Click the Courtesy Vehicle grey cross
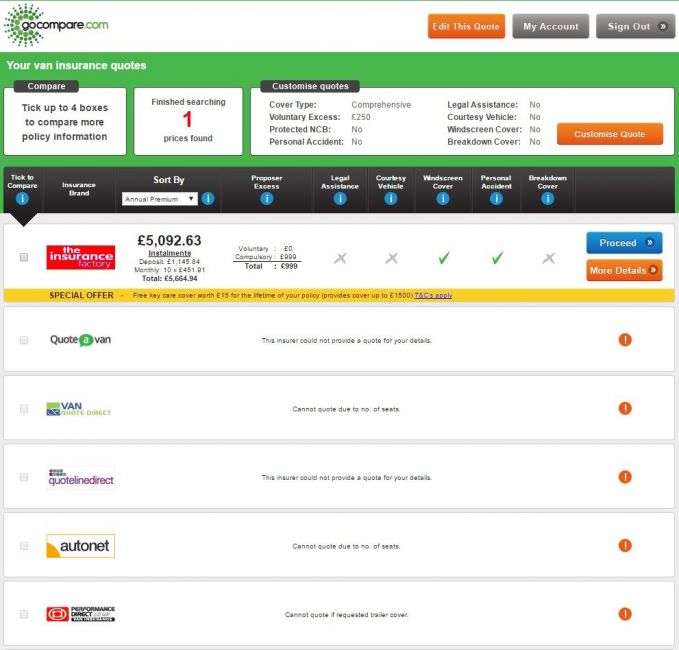The height and width of the screenshot is (650, 679). [392, 259]
